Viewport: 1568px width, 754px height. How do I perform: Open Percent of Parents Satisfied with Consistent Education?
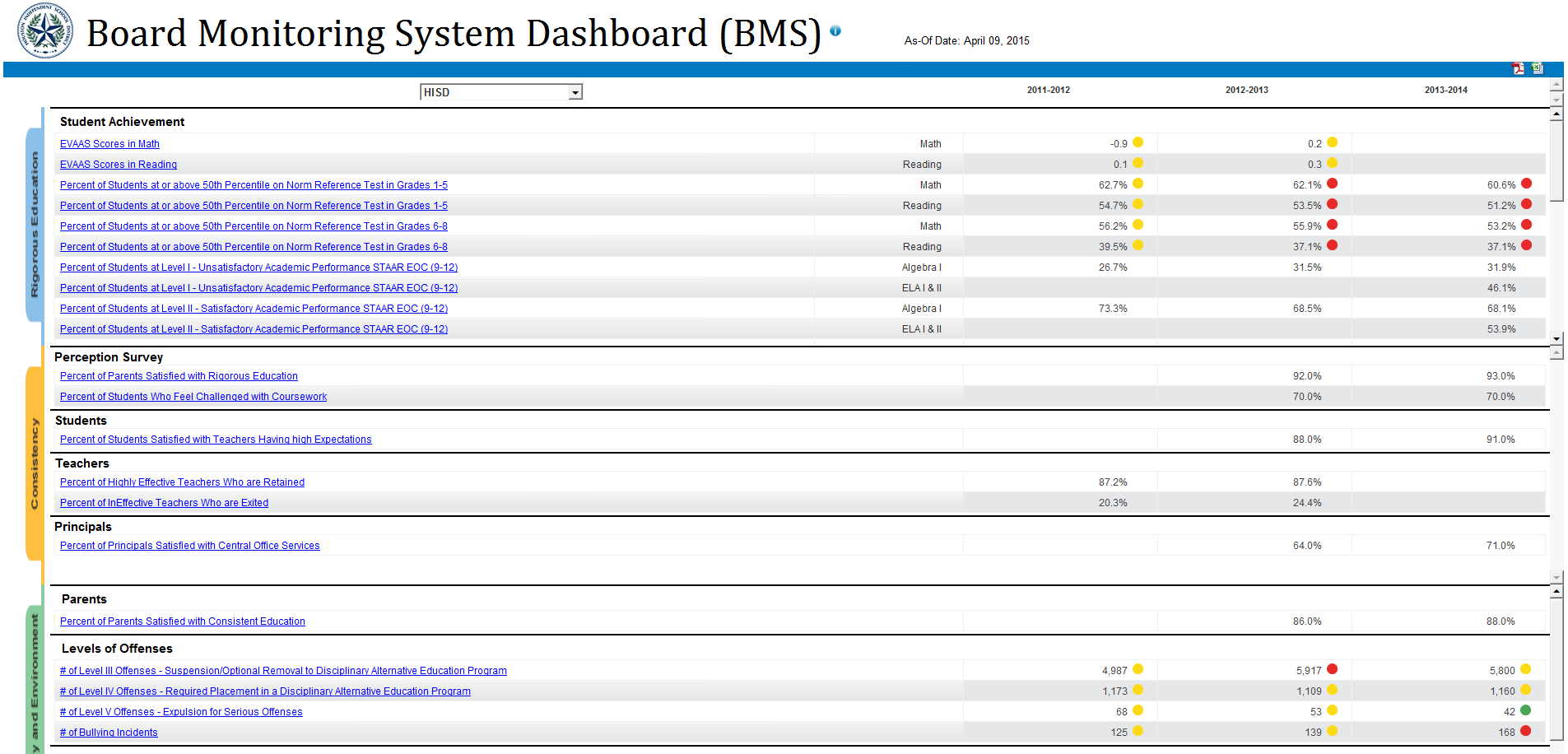[x=183, y=621]
